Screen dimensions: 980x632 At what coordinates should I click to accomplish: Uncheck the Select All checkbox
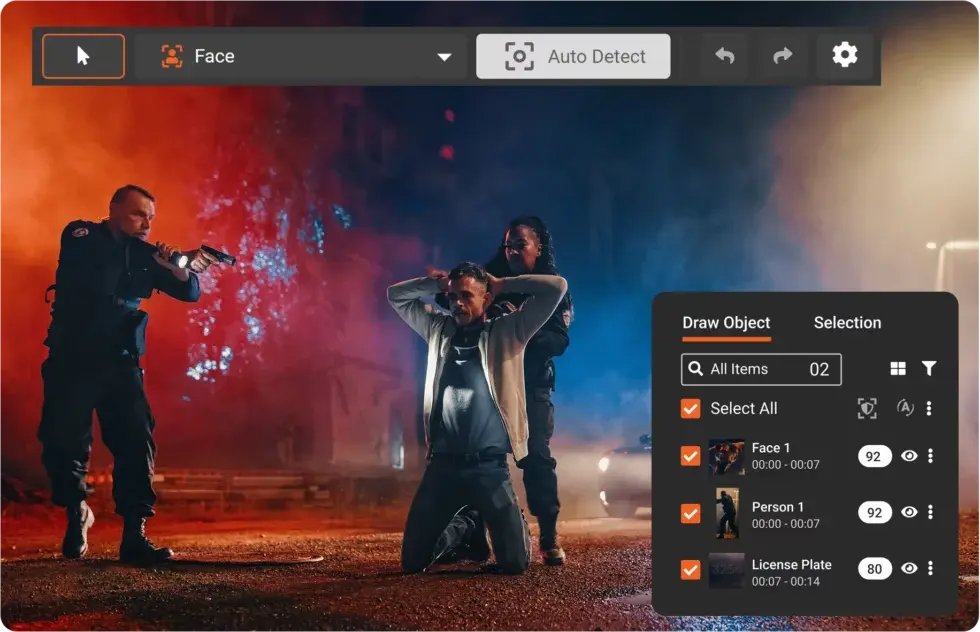coord(690,408)
